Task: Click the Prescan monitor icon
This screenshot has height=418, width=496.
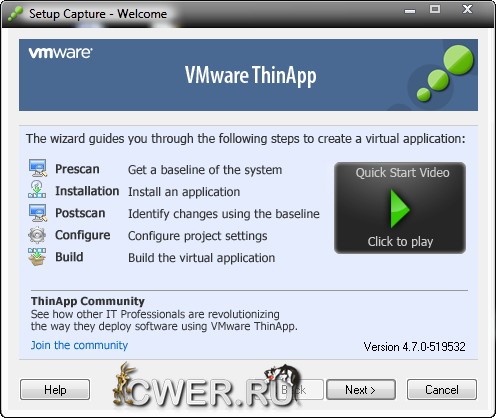Action: 38,168
